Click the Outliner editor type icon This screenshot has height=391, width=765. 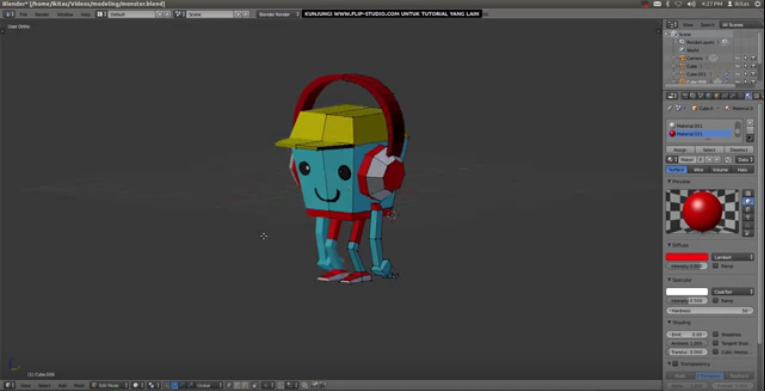(672, 24)
